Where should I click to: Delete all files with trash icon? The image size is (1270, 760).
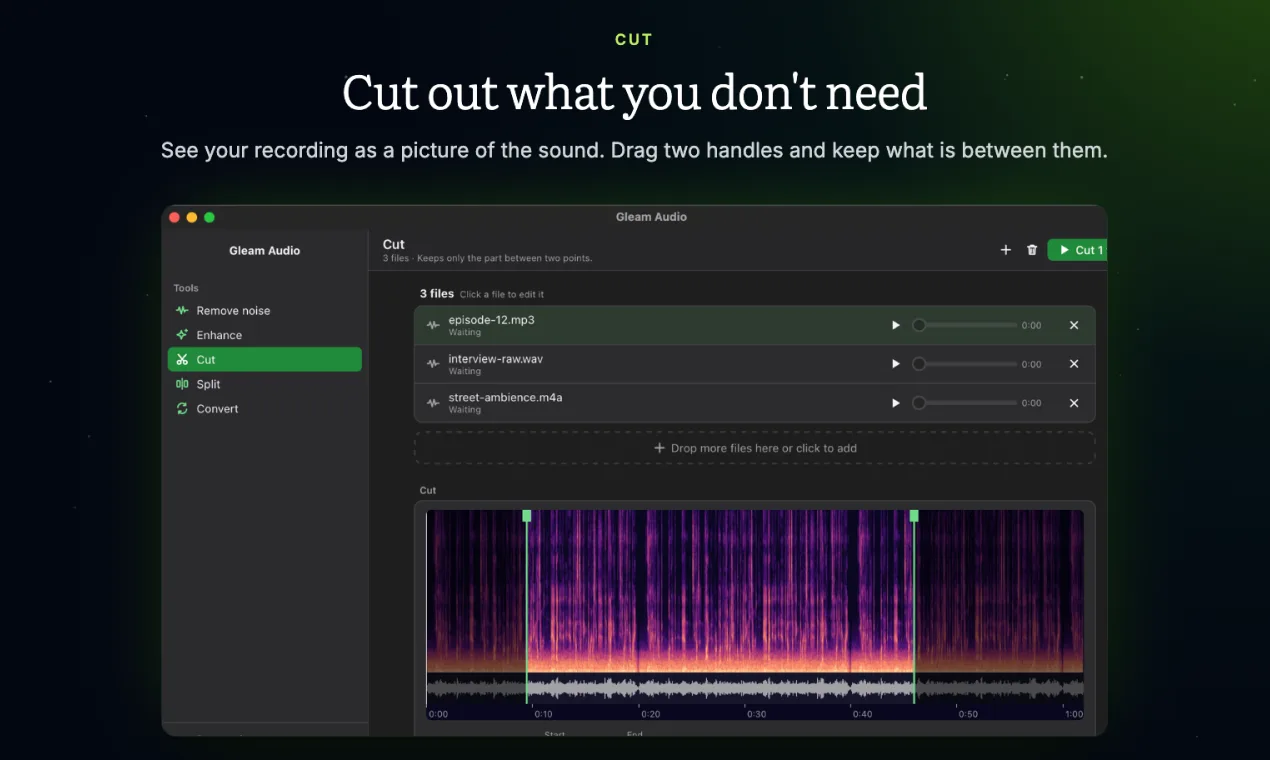point(1032,250)
